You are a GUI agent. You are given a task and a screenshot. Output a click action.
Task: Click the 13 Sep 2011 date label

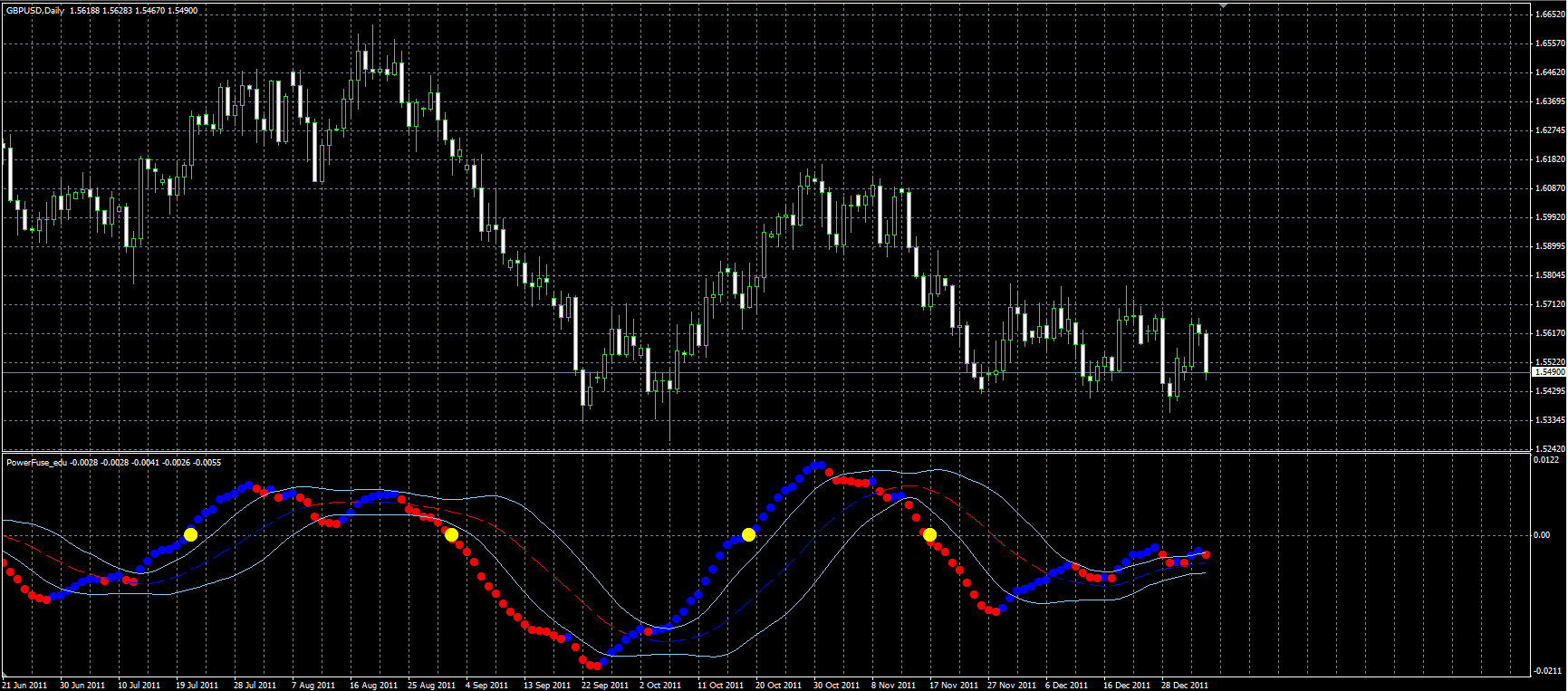(547, 686)
